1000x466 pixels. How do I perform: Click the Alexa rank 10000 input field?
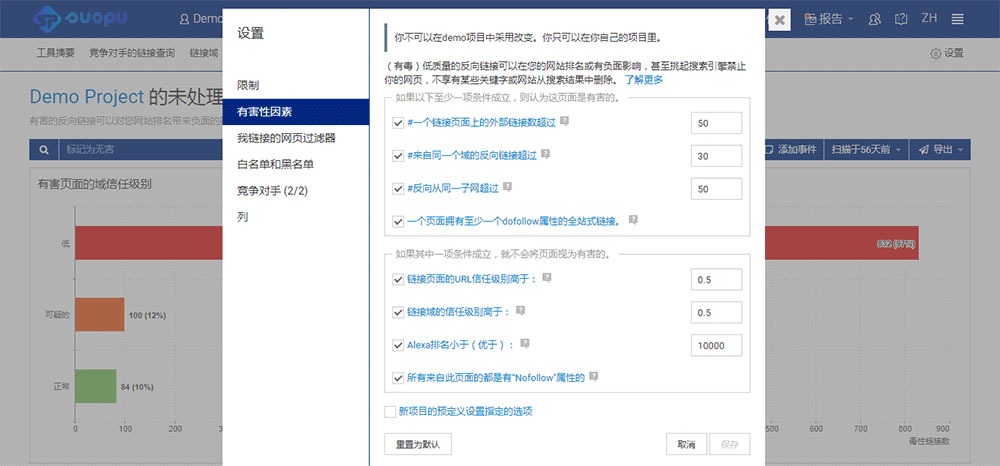coord(716,344)
